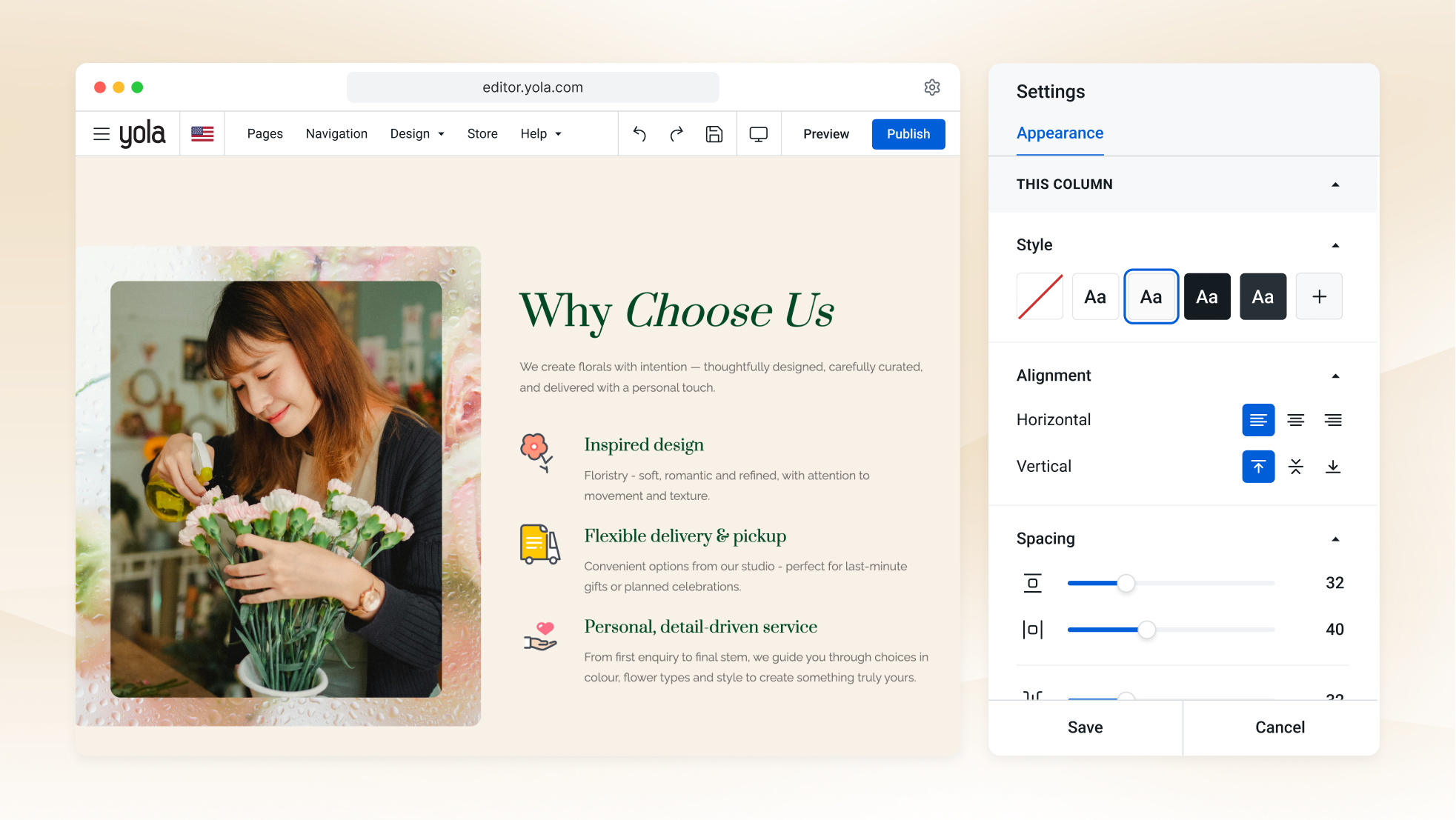Click the Publish button
Screen dimensions: 1456x820
[908, 134]
